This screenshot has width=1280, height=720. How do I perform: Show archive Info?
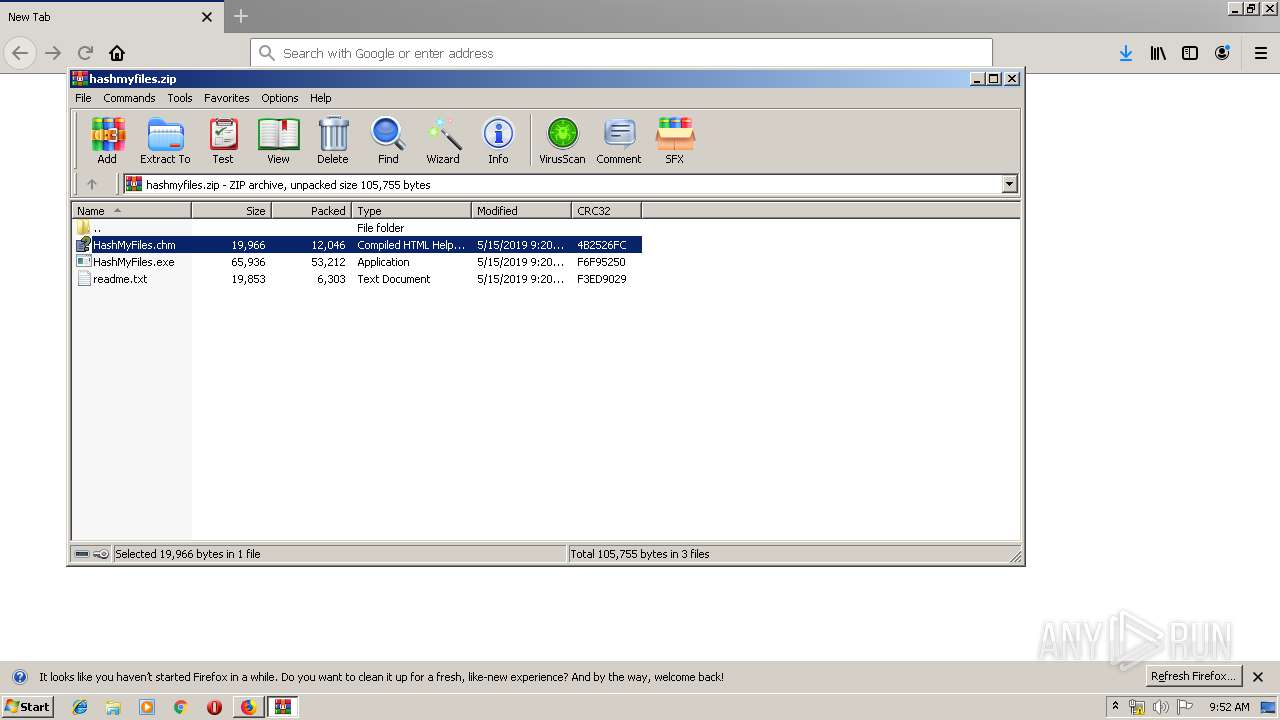coord(498,140)
